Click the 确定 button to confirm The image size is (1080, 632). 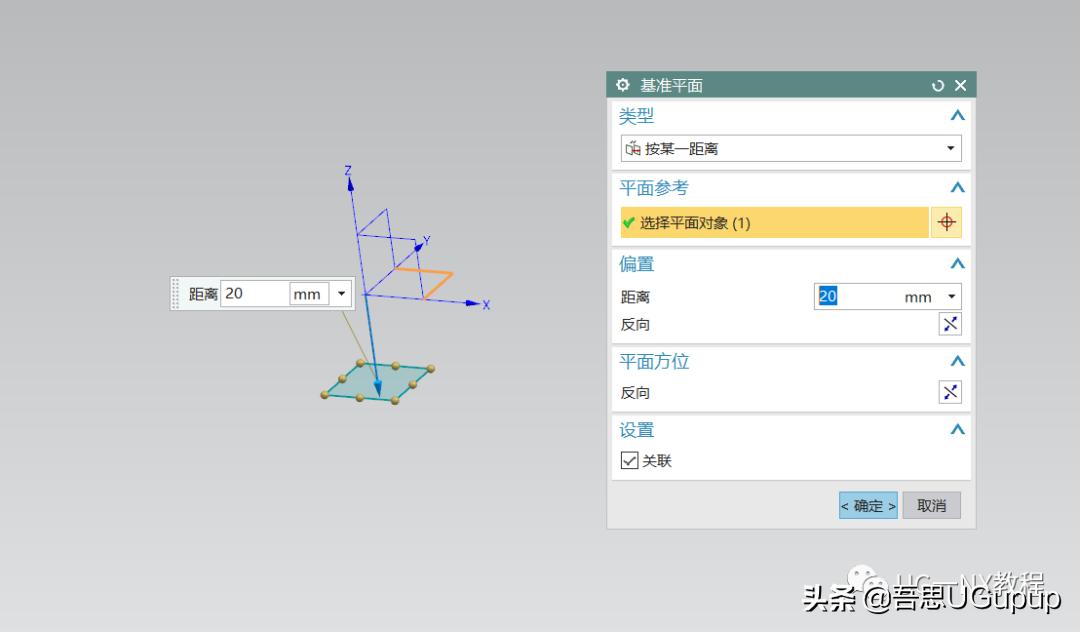pos(866,505)
